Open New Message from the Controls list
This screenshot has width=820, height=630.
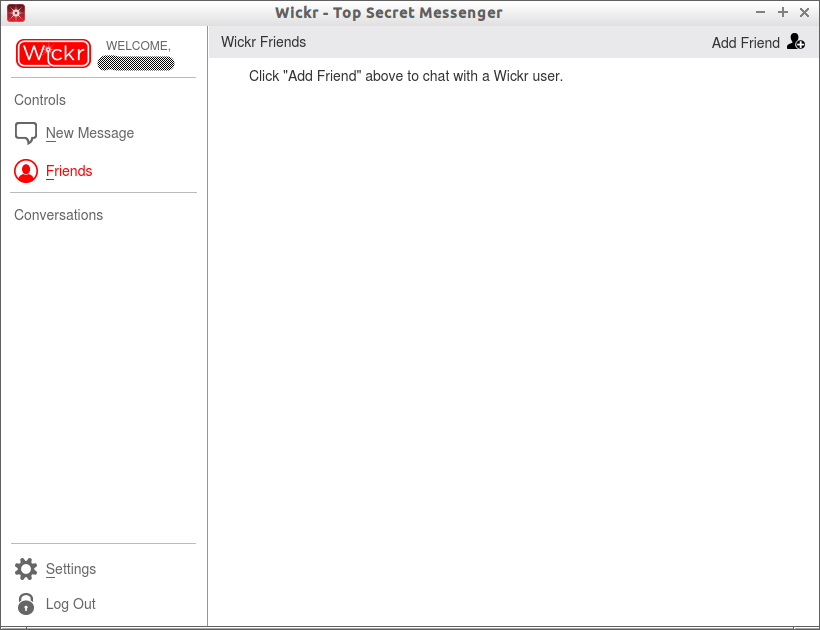click(x=90, y=133)
